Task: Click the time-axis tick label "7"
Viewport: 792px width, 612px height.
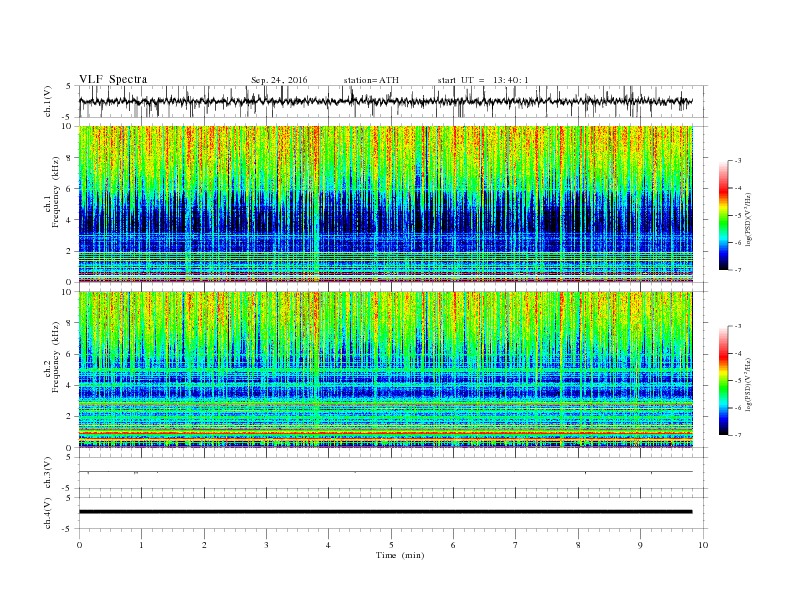Action: (x=516, y=545)
